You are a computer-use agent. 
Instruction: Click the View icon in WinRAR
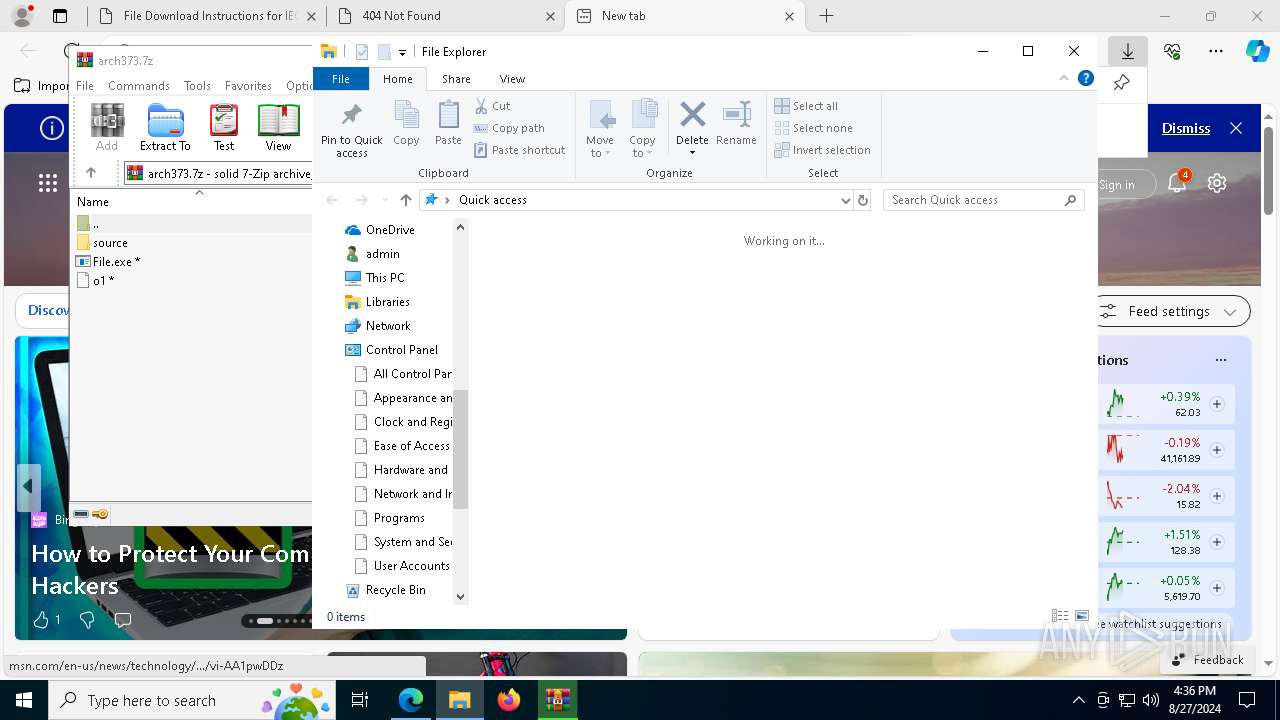click(x=278, y=127)
